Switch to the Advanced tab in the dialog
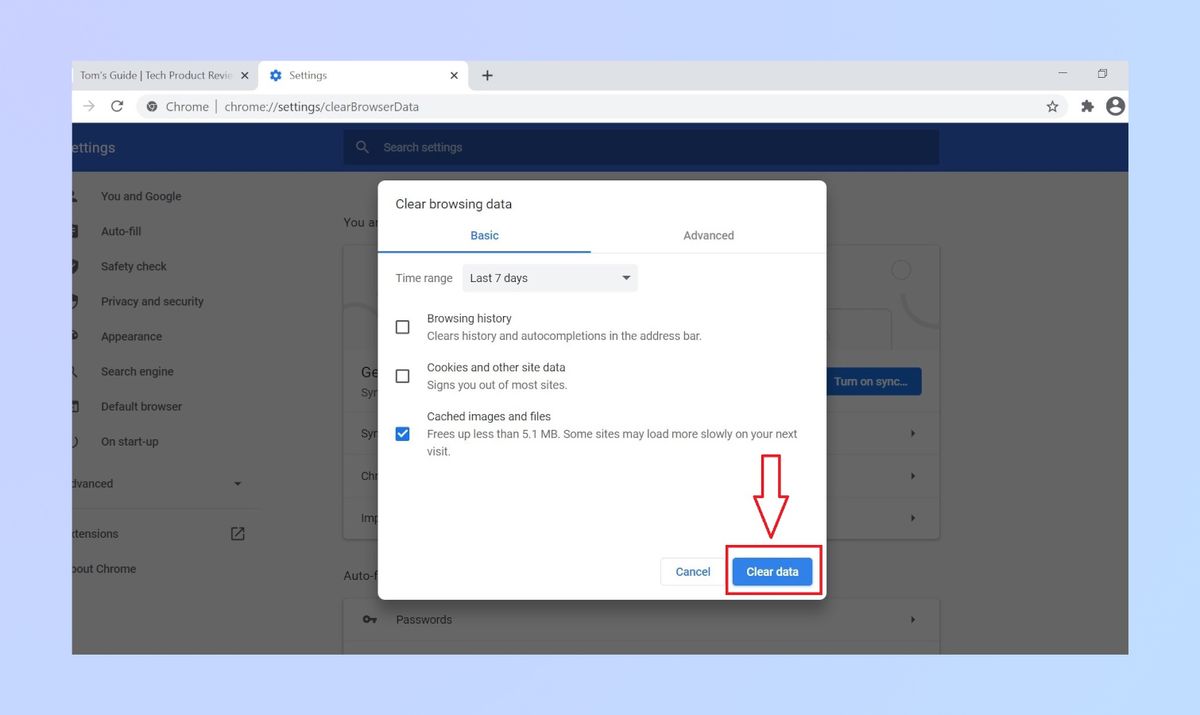 pyautogui.click(x=708, y=235)
